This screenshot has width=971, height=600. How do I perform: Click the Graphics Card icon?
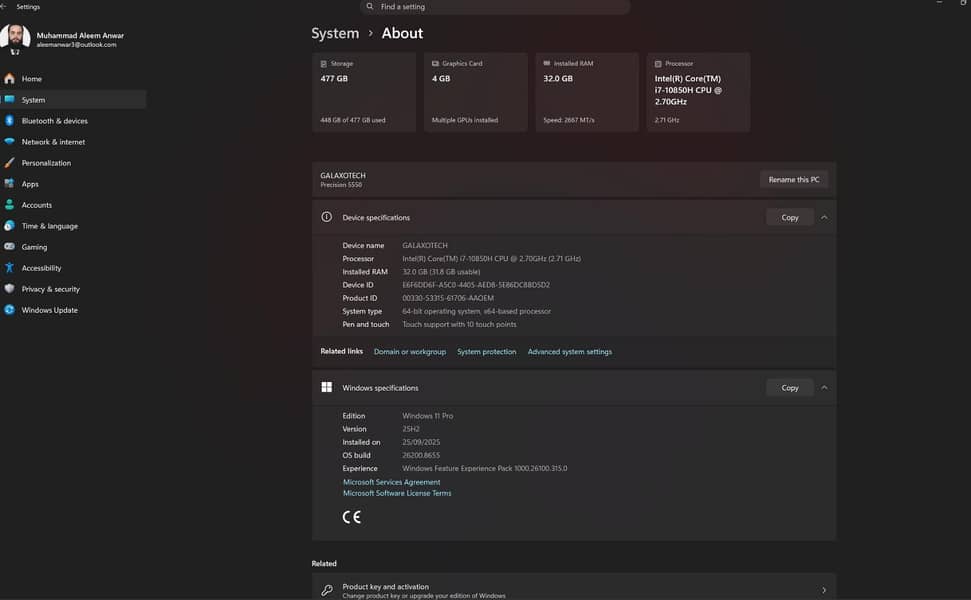tap(435, 64)
